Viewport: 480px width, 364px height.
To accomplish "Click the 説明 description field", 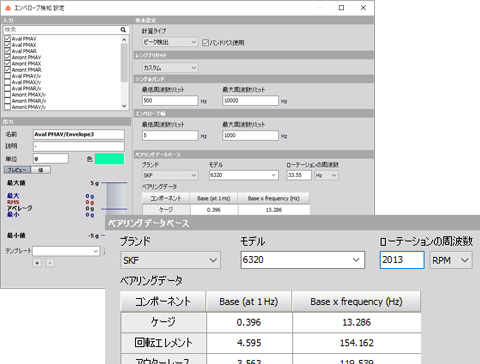I will click(79, 146).
